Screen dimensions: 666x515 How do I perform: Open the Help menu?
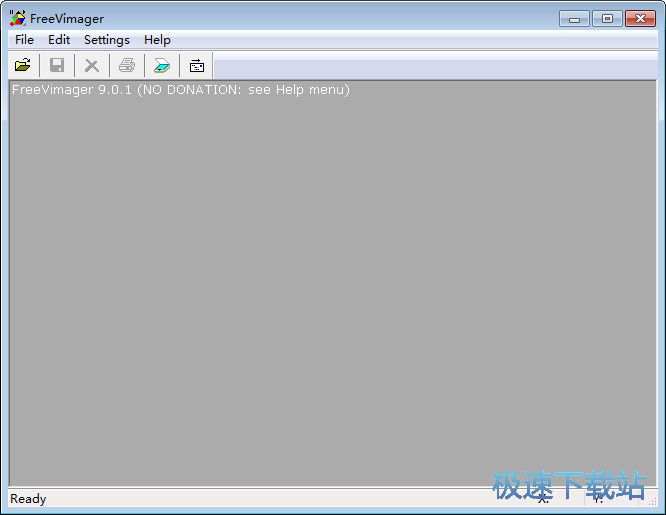(x=157, y=40)
